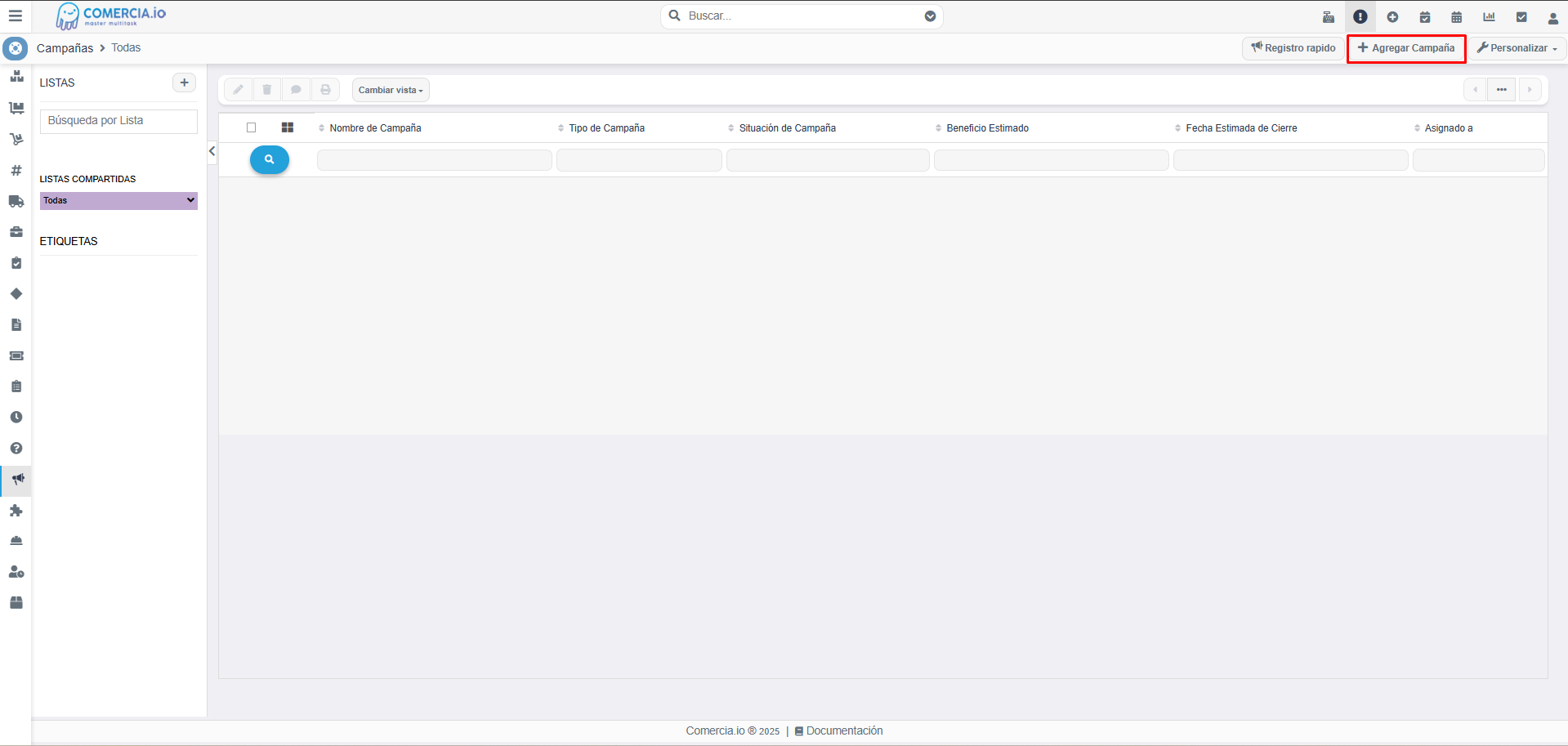Open the Todas shared lists dropdown
The image size is (1568, 746).
[x=118, y=201]
